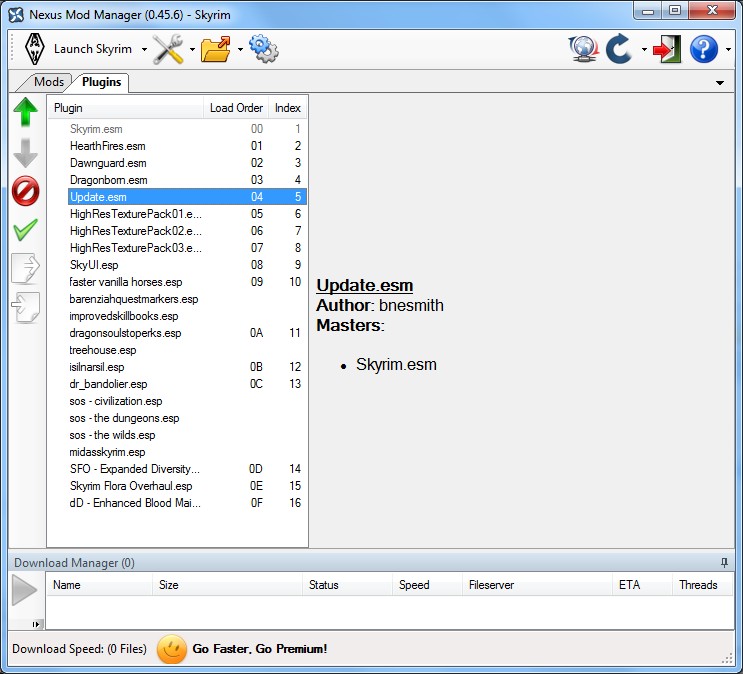Select sos - the dungeons.esp row
This screenshot has height=674, width=743.
coord(187,418)
